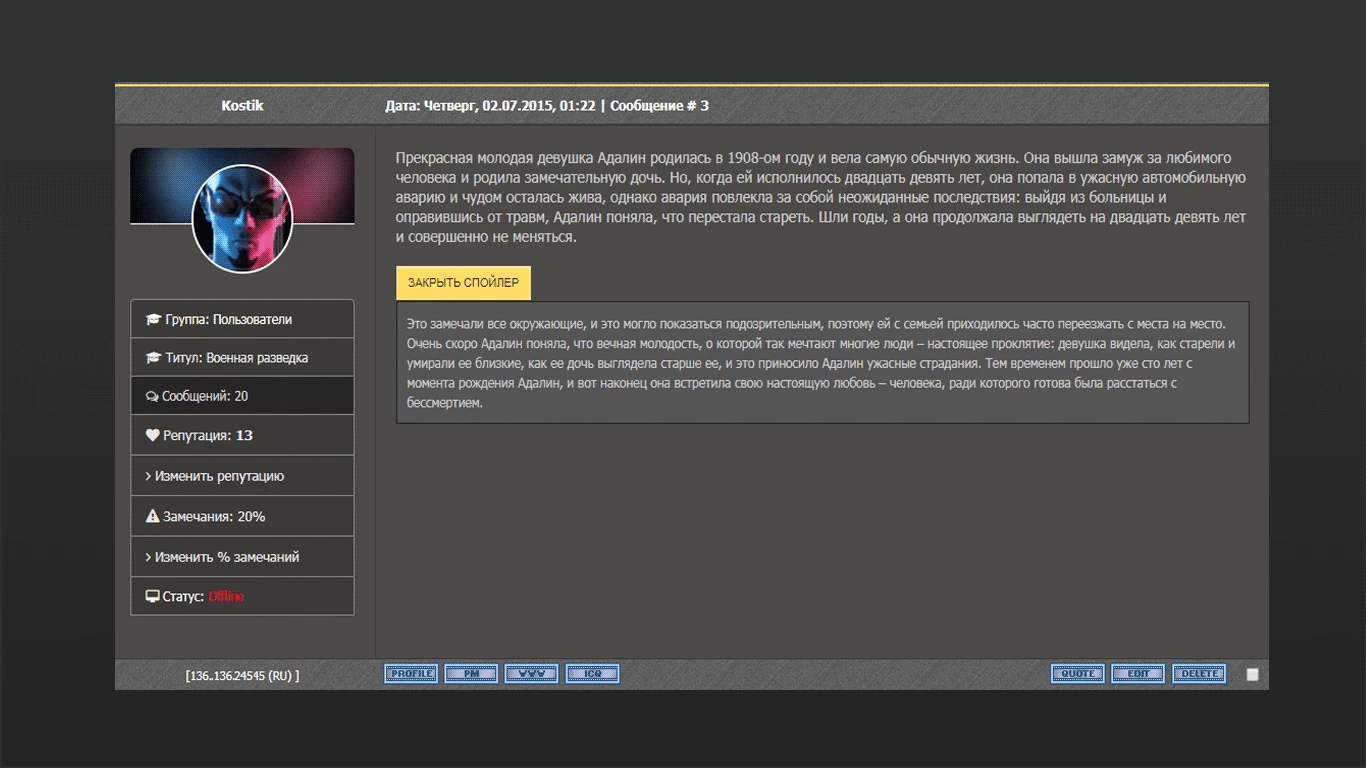This screenshot has width=1366, height=768.
Task: Click the heart icon beside Репутация
Action: click(152, 435)
